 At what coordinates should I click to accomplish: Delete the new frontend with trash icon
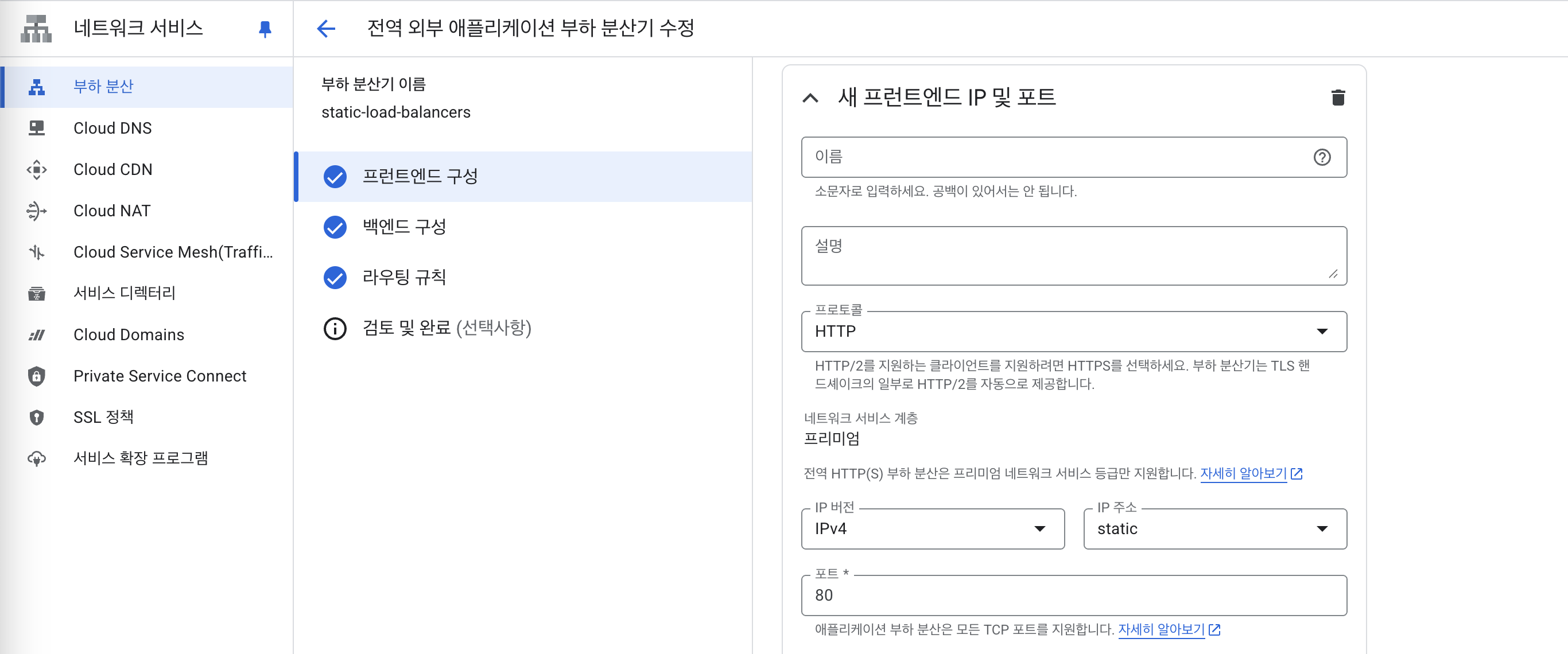click(1337, 98)
